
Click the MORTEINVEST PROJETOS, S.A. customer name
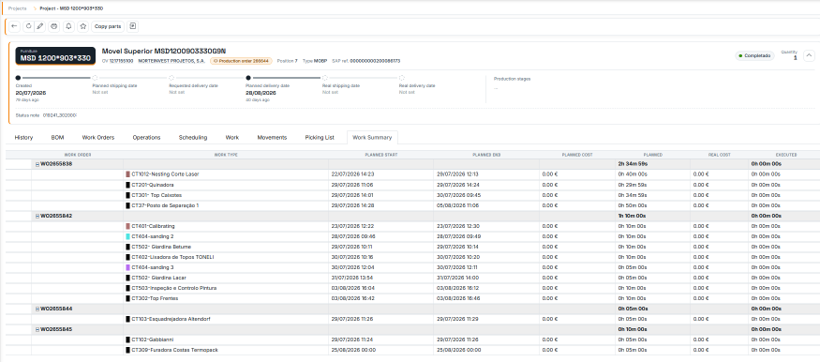tap(172, 61)
